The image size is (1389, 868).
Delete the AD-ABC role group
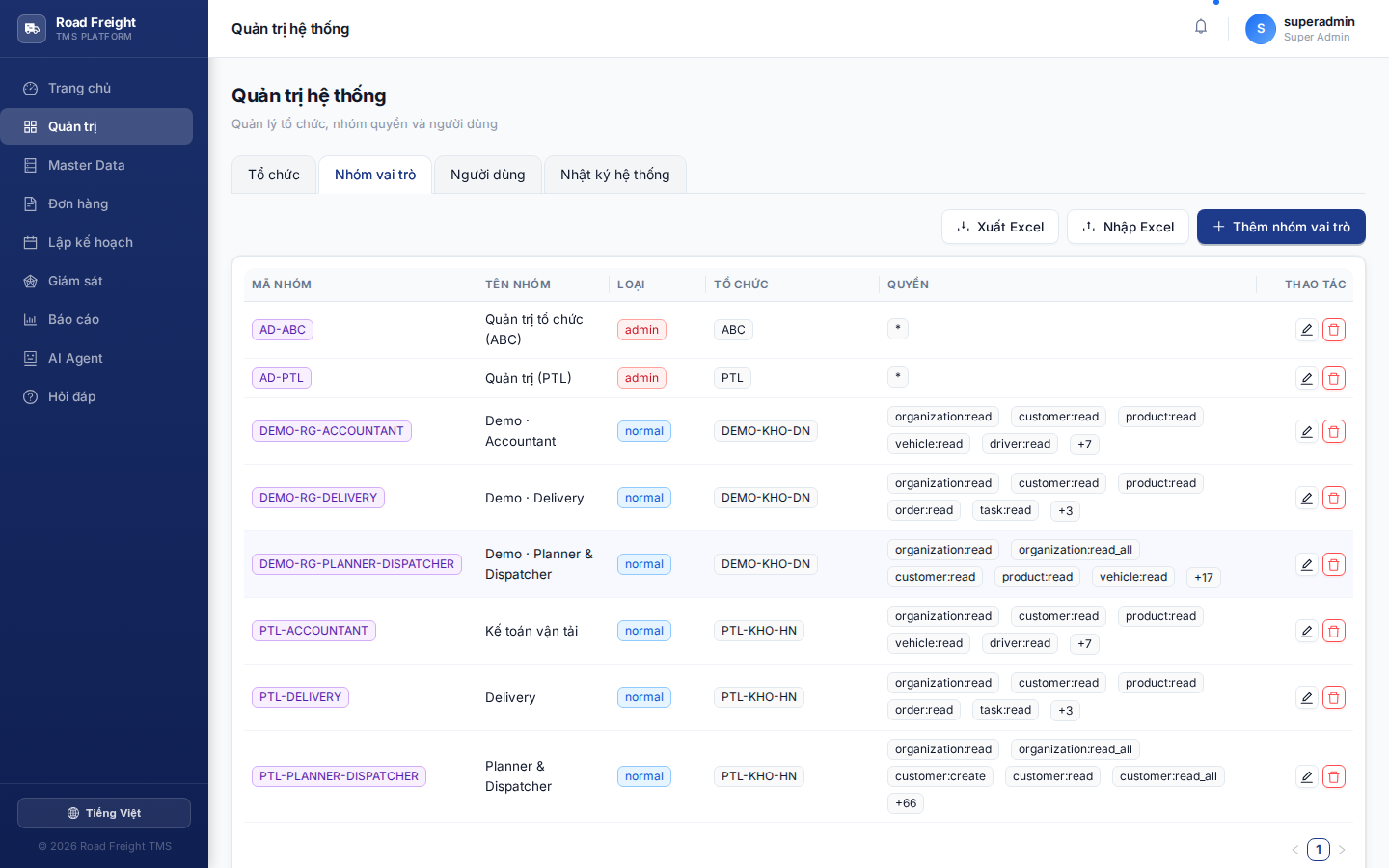pyautogui.click(x=1334, y=330)
